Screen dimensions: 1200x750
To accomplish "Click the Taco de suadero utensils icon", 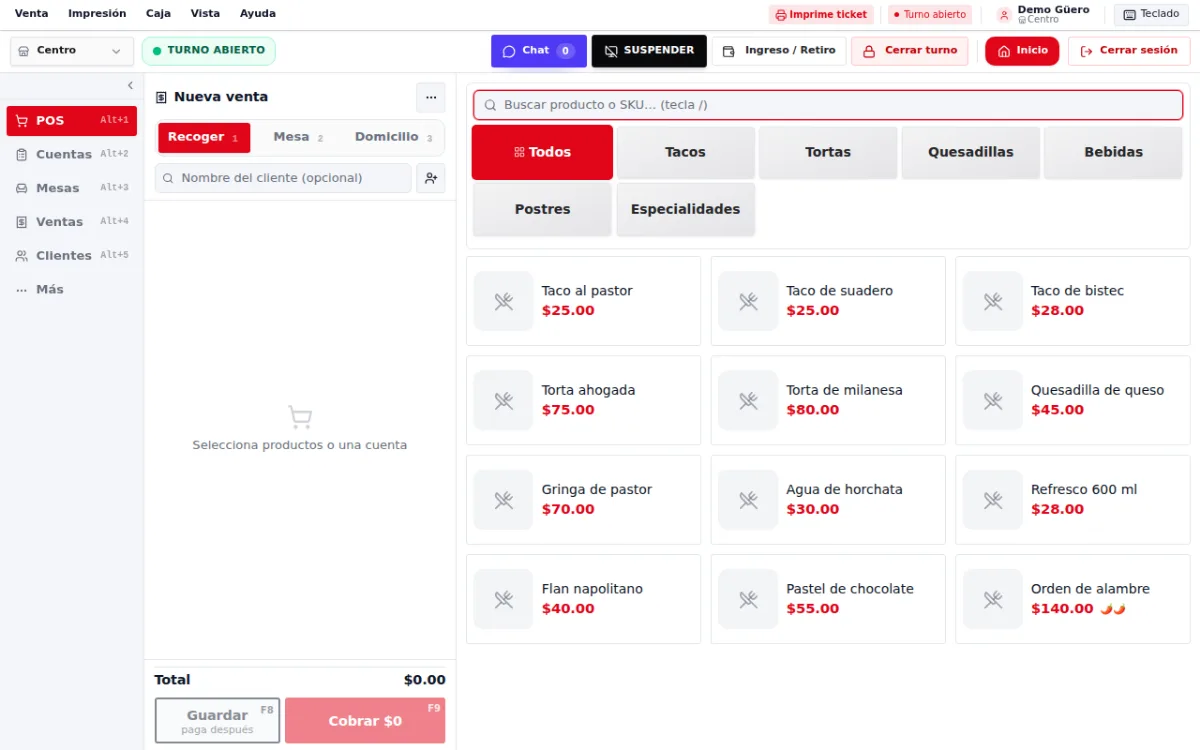I will point(748,301).
